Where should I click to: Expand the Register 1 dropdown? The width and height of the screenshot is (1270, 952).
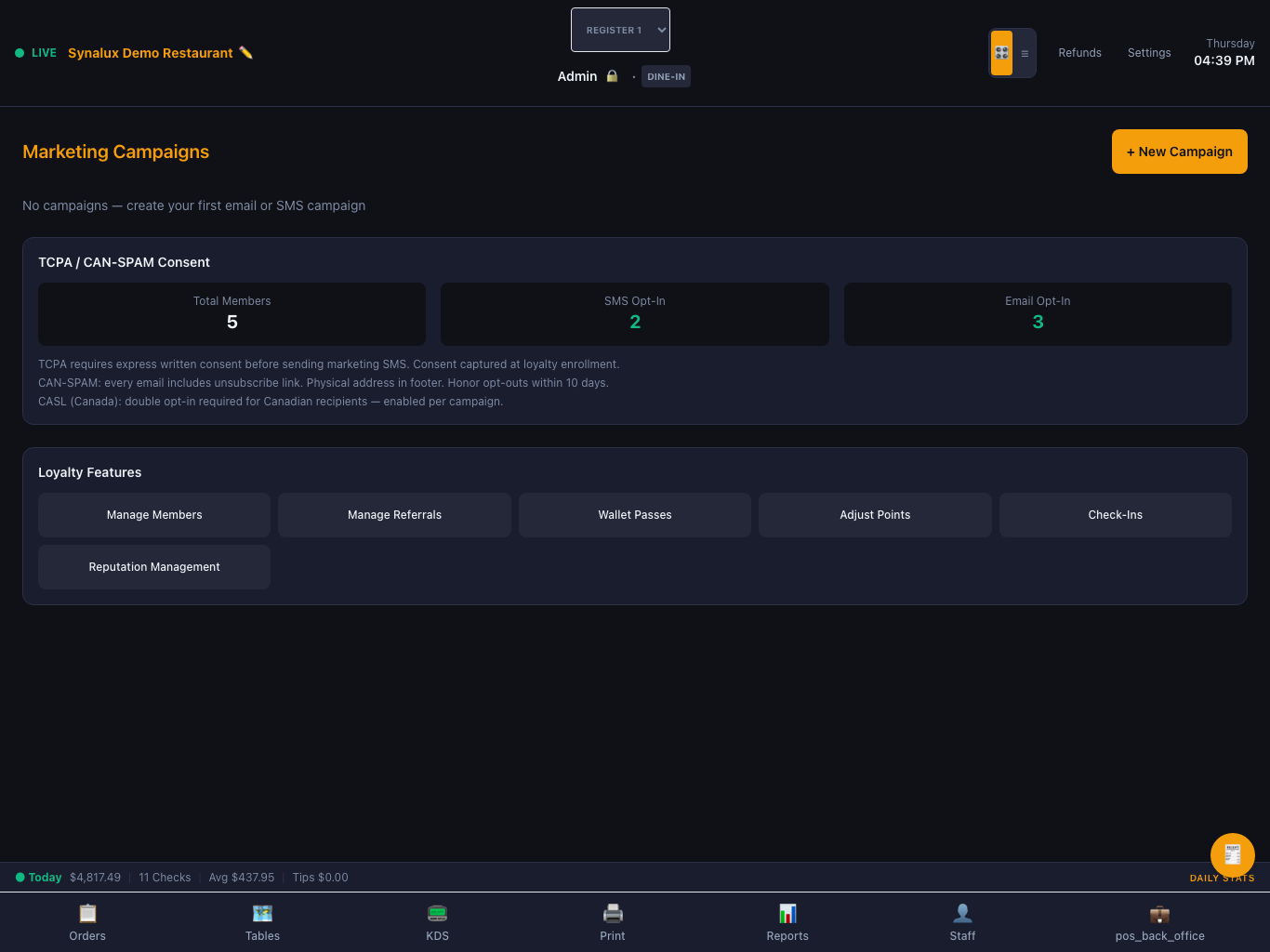point(620,30)
